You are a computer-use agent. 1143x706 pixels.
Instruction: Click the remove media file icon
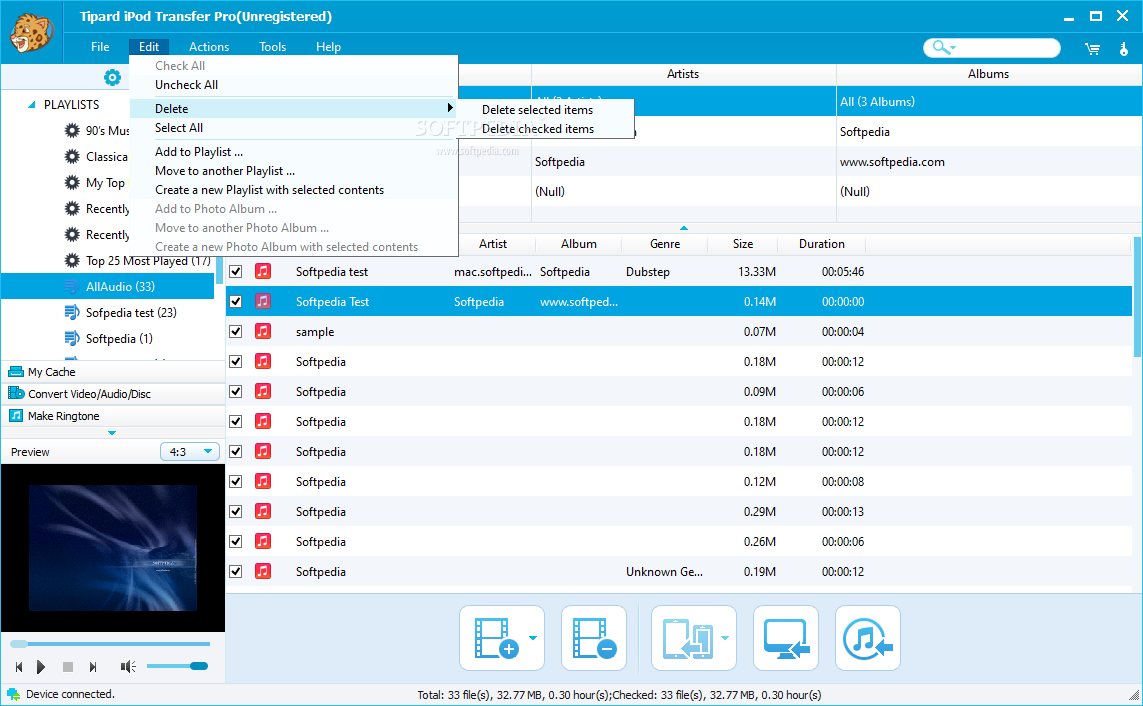click(594, 638)
